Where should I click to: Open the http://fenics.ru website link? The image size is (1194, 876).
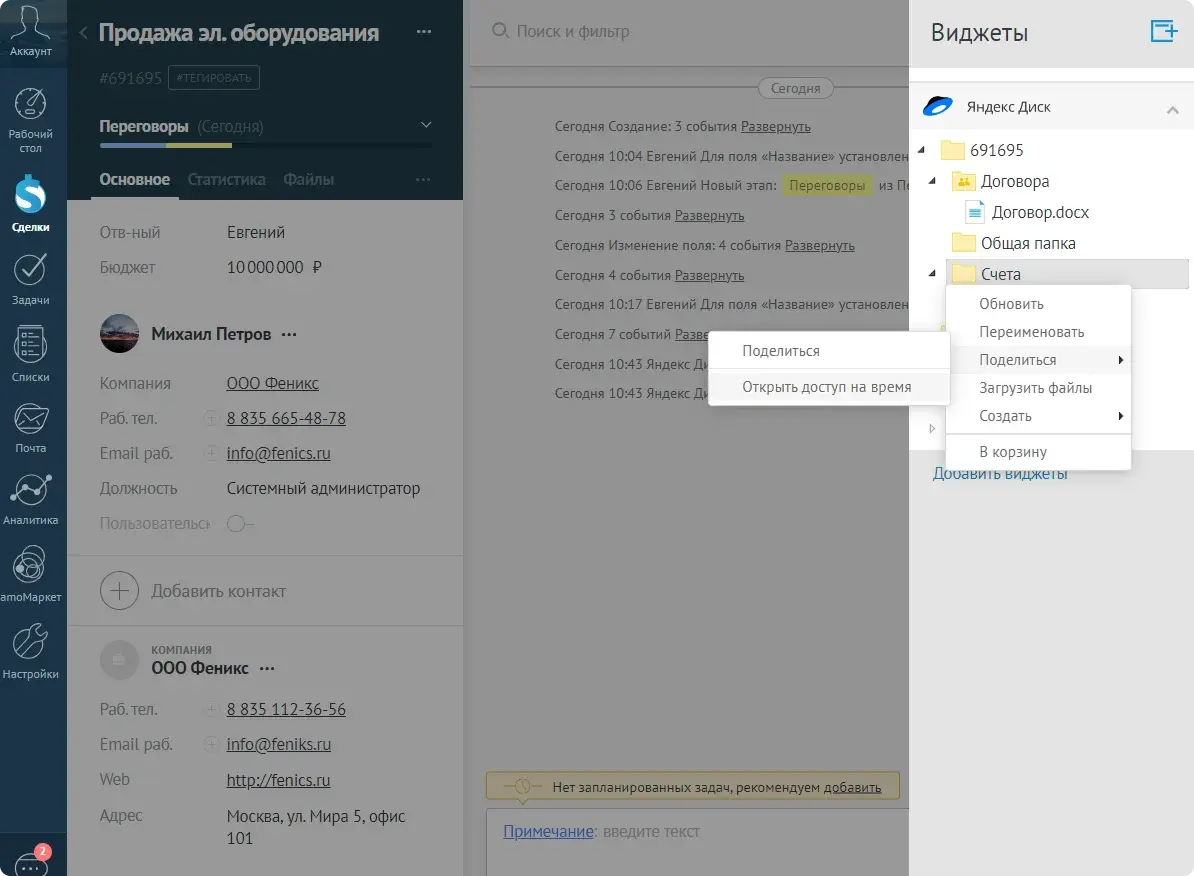[x=279, y=780]
